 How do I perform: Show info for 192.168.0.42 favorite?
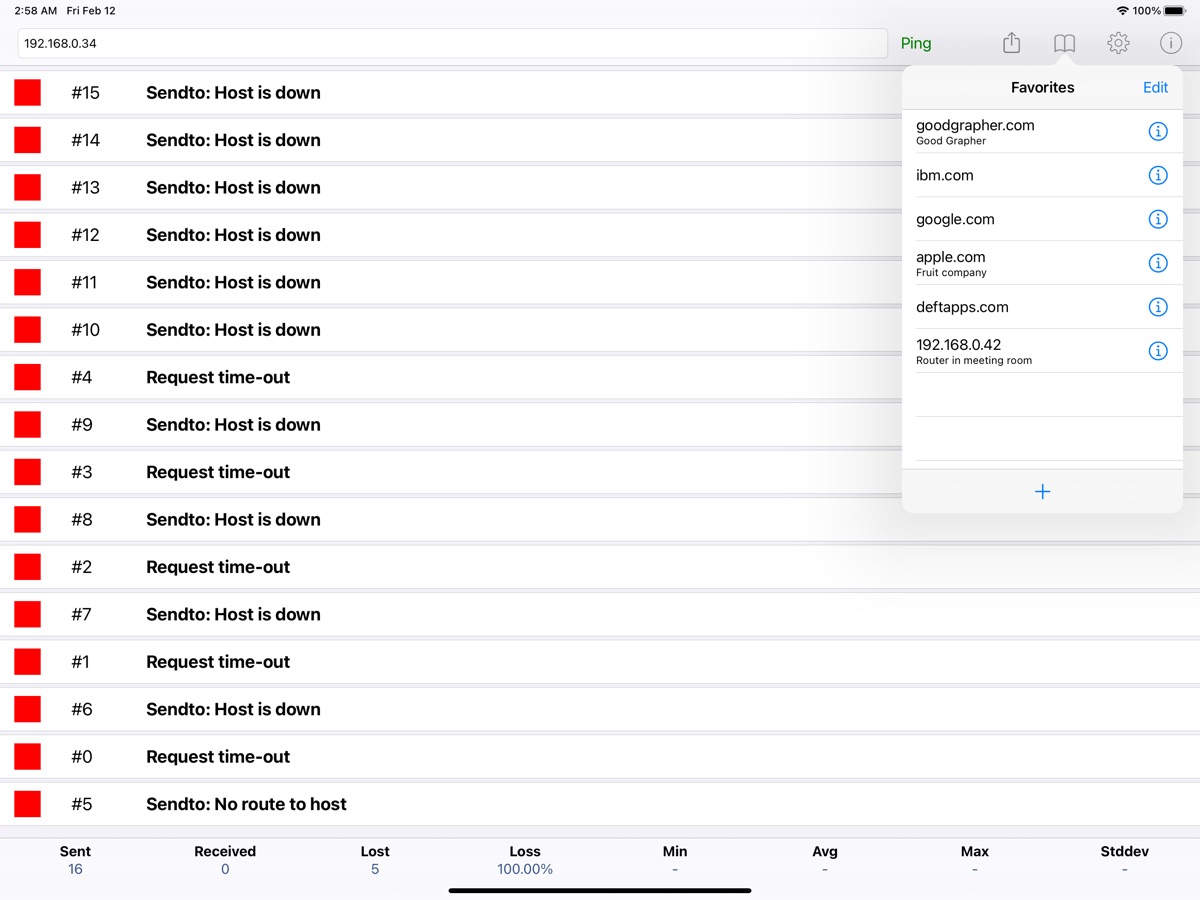tap(1157, 351)
